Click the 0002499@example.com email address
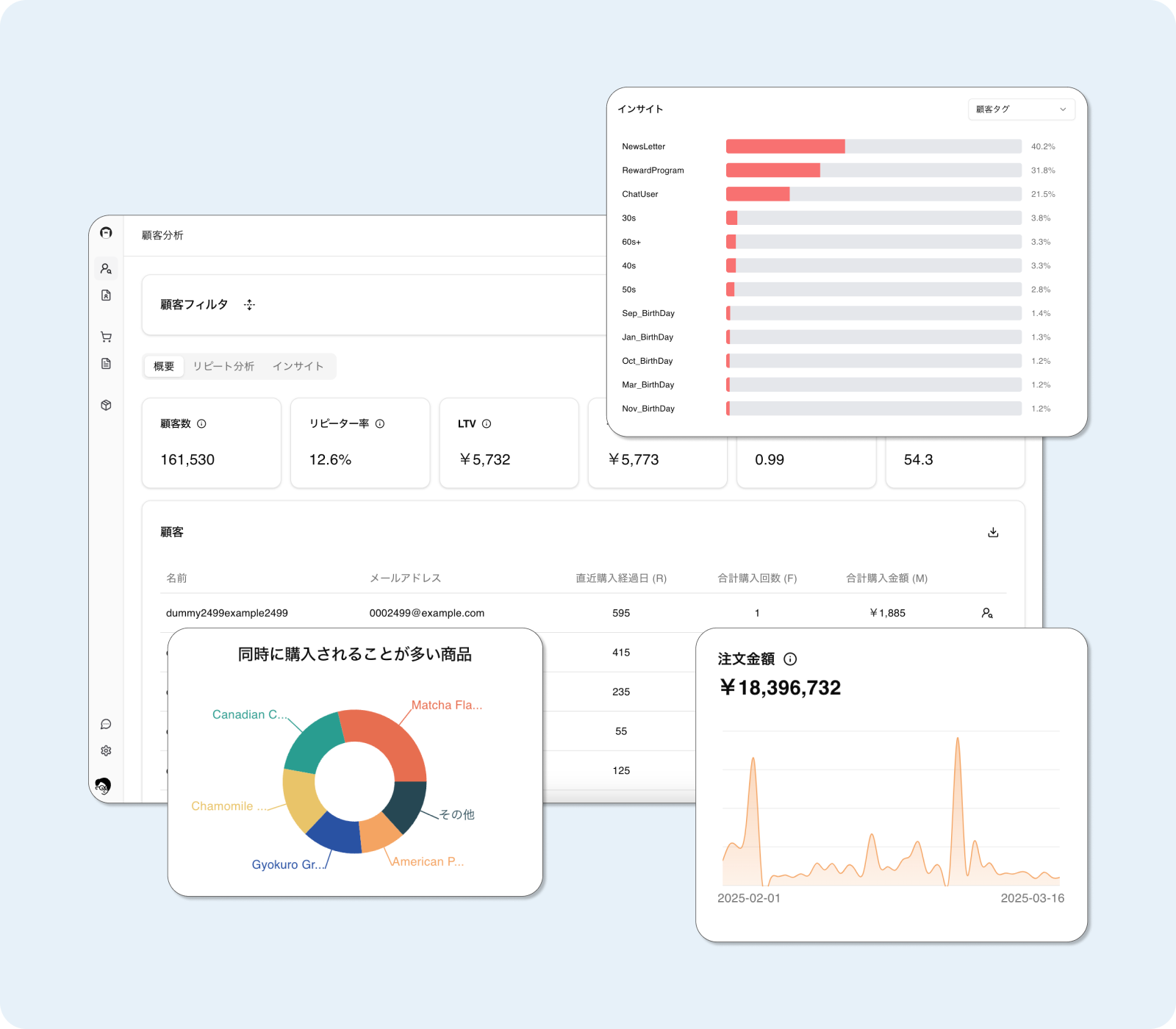The width and height of the screenshot is (1176, 1029). [x=426, y=613]
